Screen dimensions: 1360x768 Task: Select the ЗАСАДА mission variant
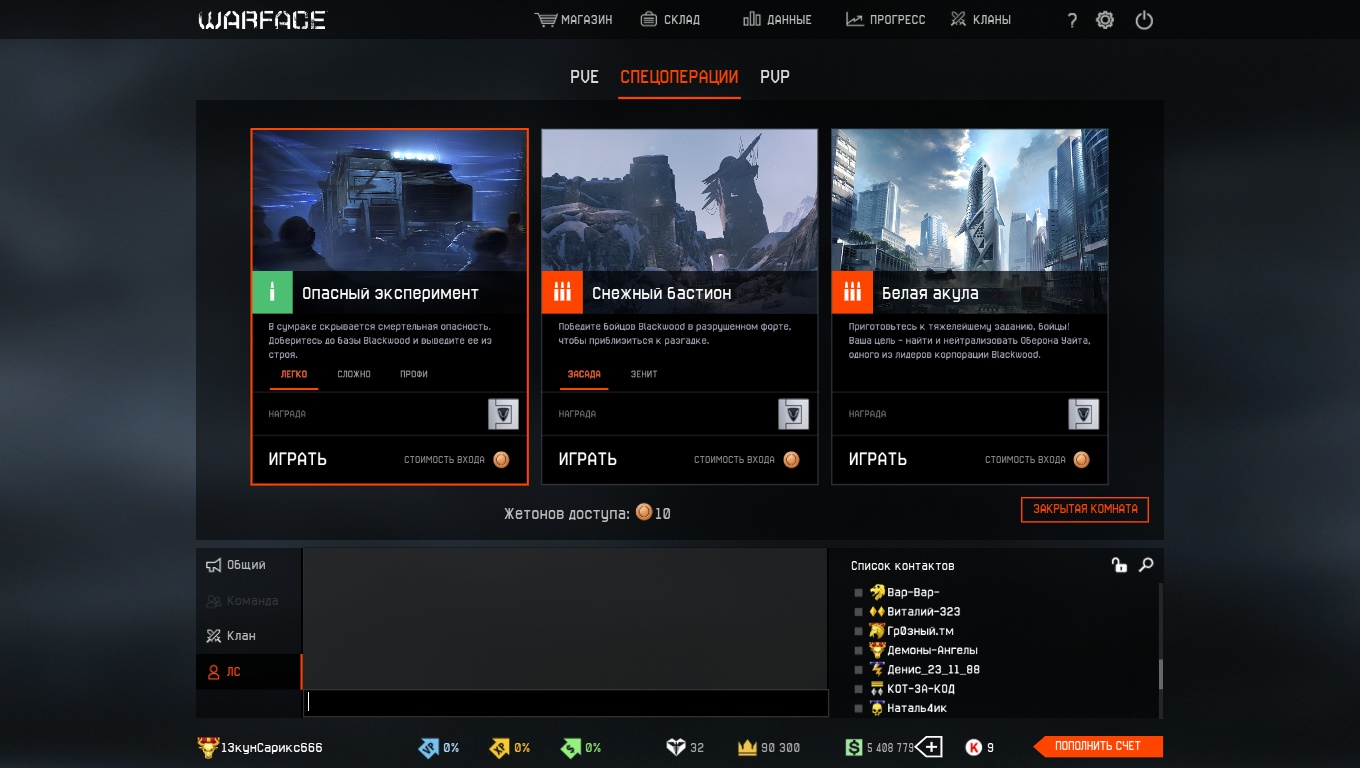tap(584, 374)
